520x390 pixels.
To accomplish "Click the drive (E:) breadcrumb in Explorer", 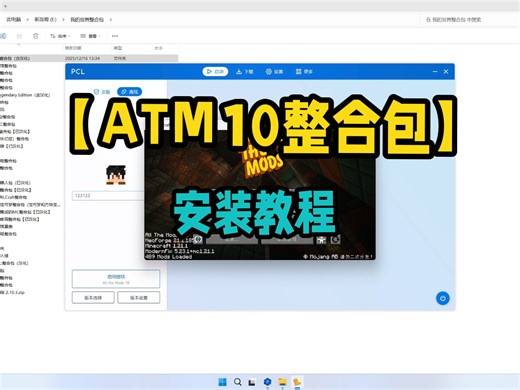I will click(46, 20).
